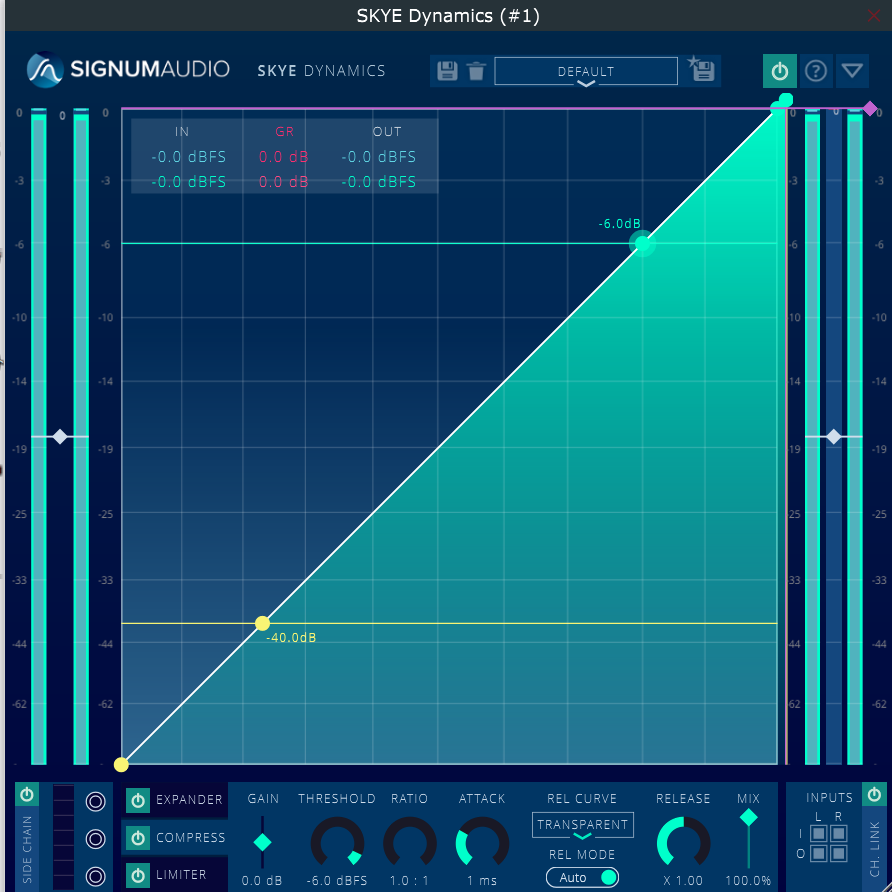Screen dimensions: 892x892
Task: Open the help question mark icon
Action: (x=816, y=71)
